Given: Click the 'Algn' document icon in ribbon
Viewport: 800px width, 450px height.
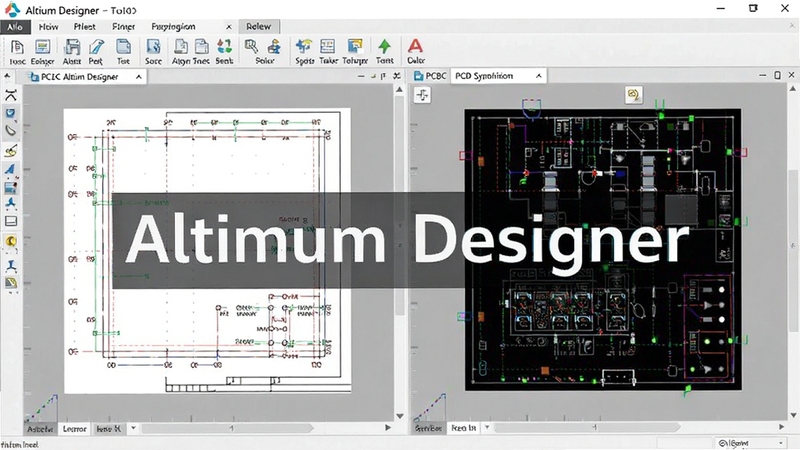Looking at the screenshot, I should pos(181,47).
